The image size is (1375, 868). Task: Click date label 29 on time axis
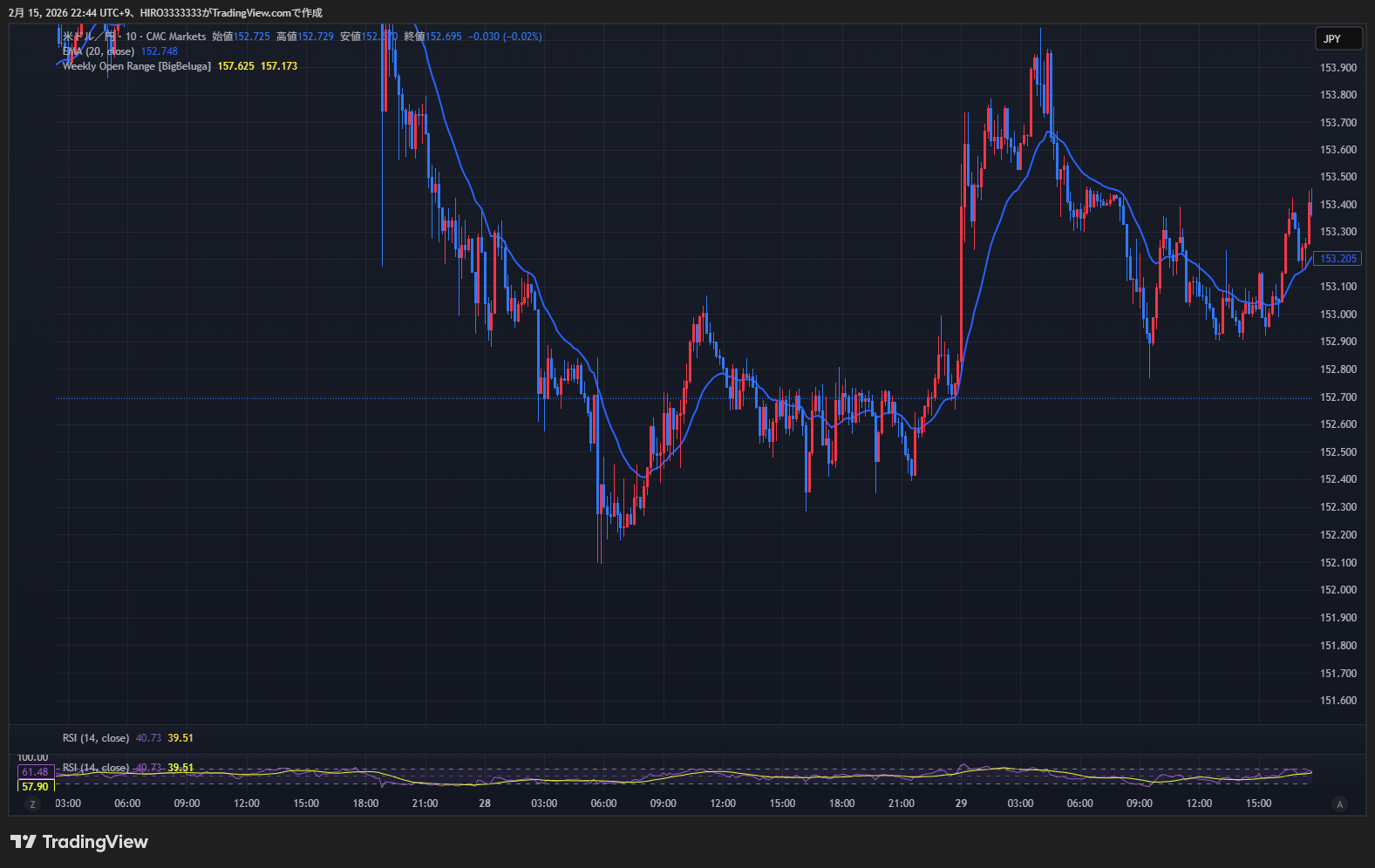[x=961, y=804]
